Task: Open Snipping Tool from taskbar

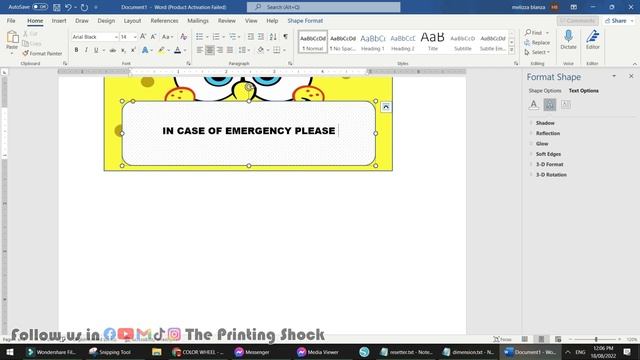Action: pos(110,352)
